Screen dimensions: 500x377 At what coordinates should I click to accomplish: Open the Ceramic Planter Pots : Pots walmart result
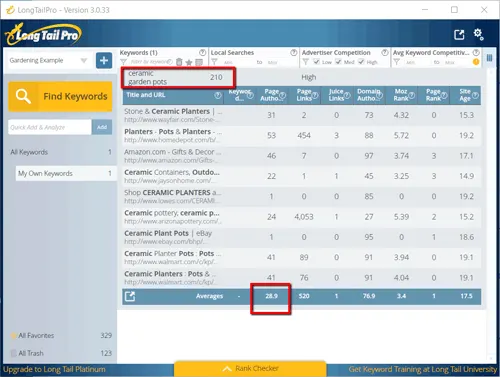[x=172, y=257]
